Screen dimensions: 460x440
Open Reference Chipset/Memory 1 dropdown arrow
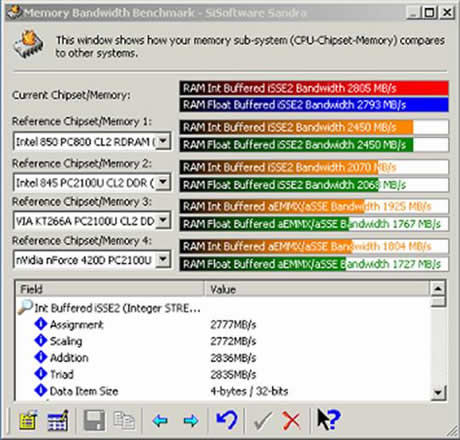click(163, 141)
